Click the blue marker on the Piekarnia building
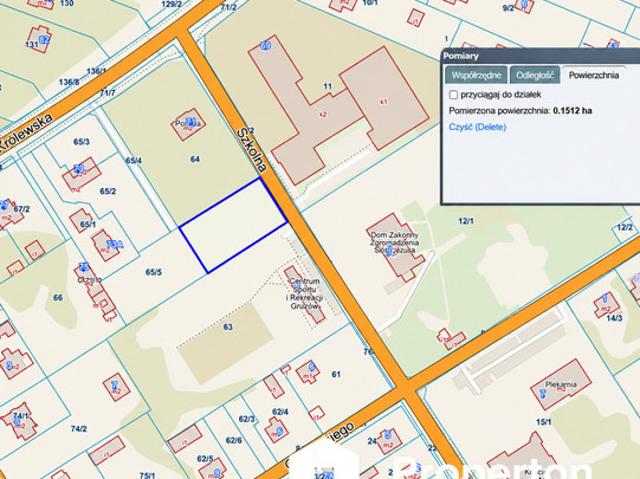The width and height of the screenshot is (640, 479). pyautogui.click(x=543, y=394)
